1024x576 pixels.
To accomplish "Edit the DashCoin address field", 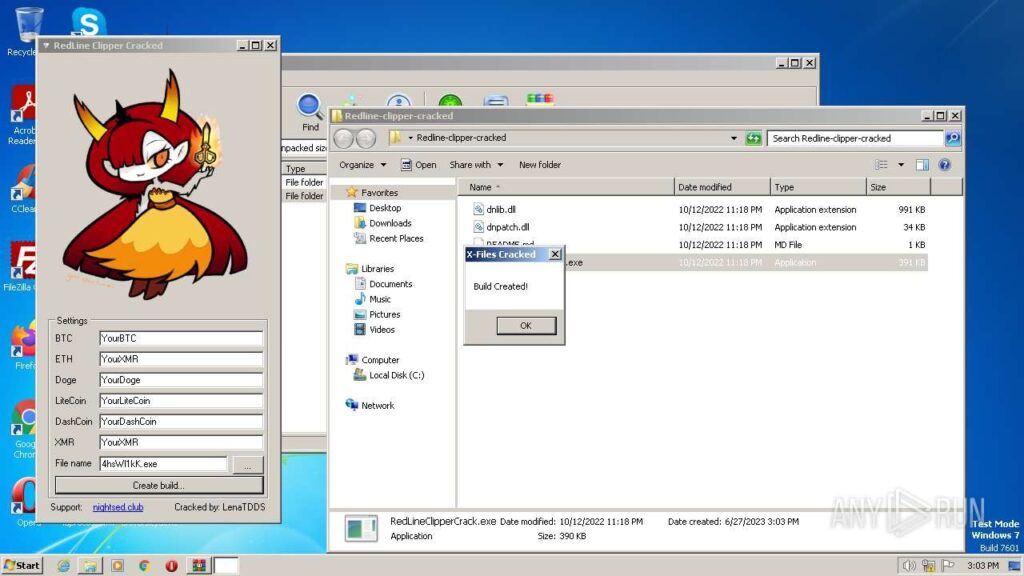I will coord(181,422).
